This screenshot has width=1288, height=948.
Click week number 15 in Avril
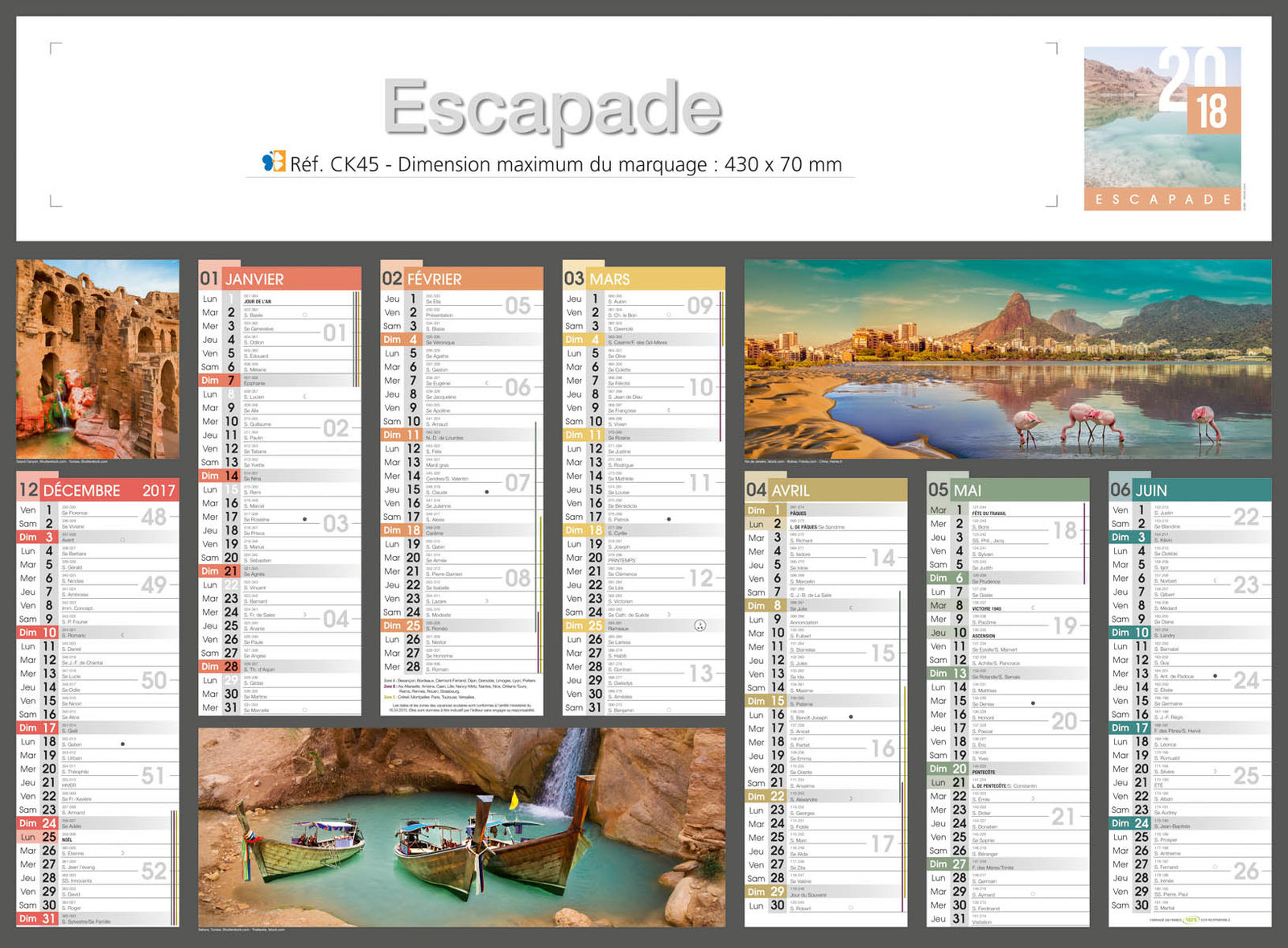click(882, 653)
